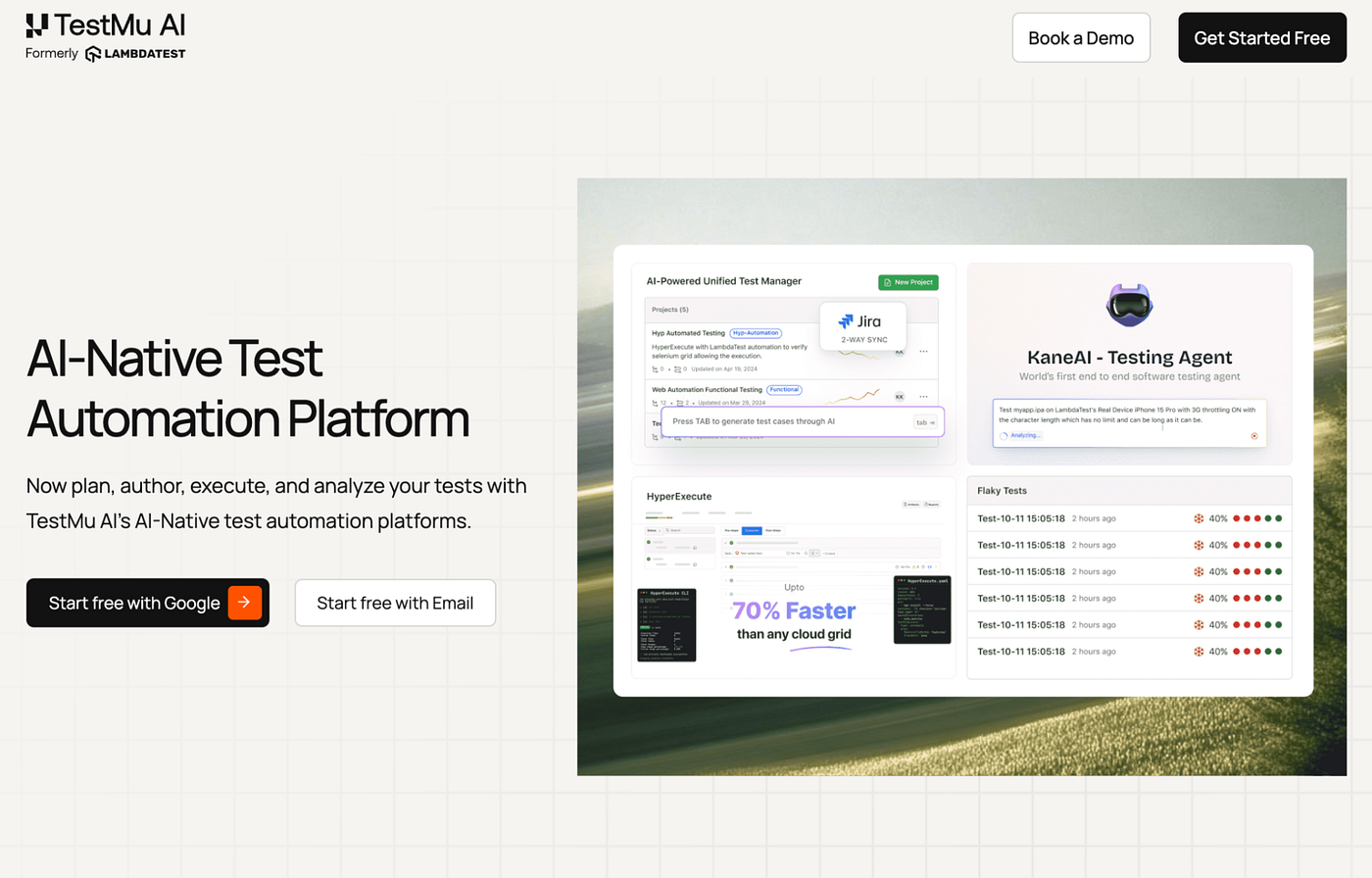This screenshot has height=878, width=1372.
Task: Click the KaneAI test prompt text box
Action: pos(1130,423)
